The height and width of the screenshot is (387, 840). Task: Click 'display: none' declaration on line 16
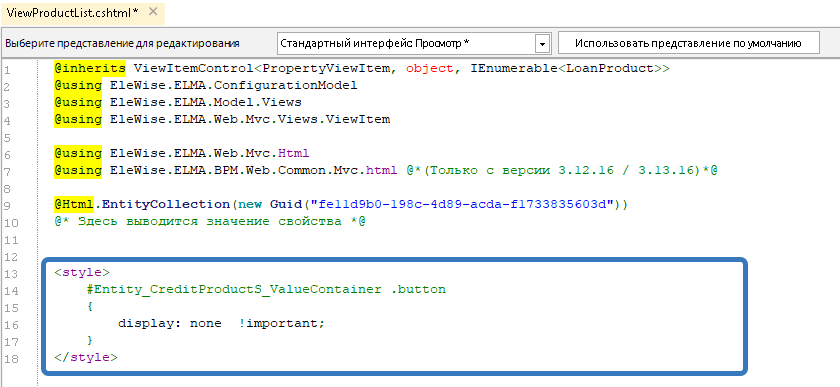pyautogui.click(x=169, y=324)
